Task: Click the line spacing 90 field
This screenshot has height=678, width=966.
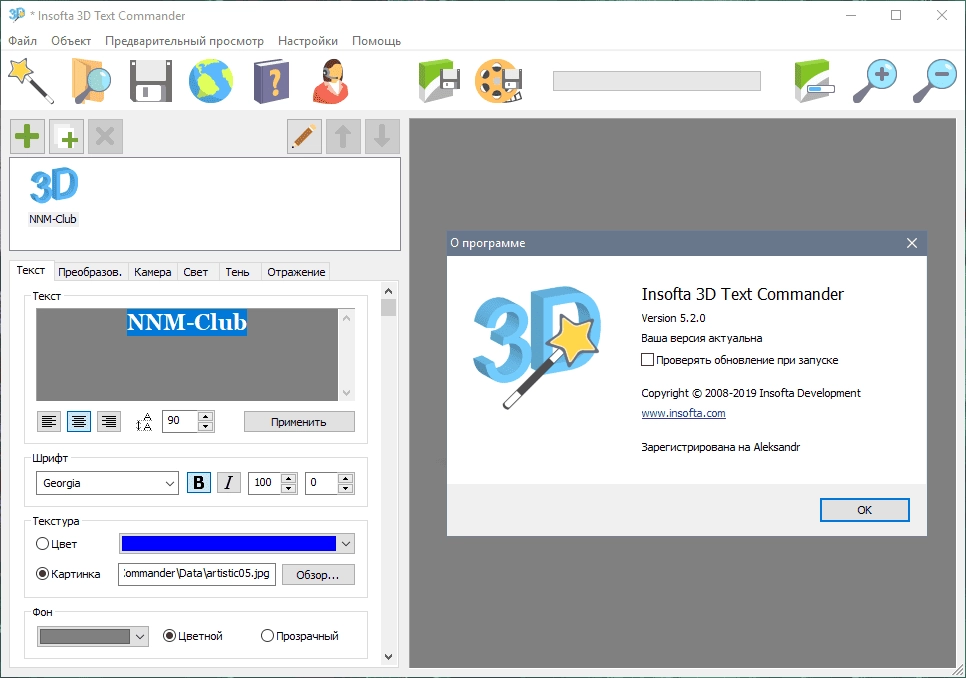Action: coord(180,421)
